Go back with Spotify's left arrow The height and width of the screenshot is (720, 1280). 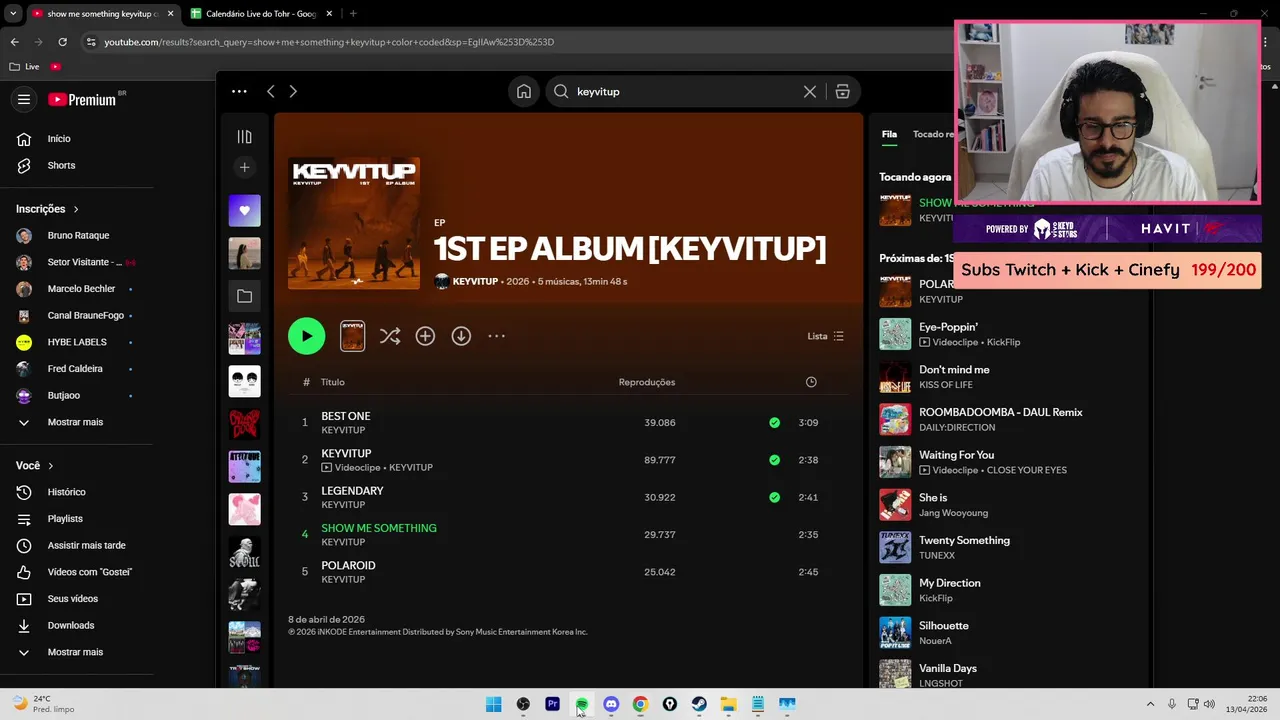click(x=271, y=91)
